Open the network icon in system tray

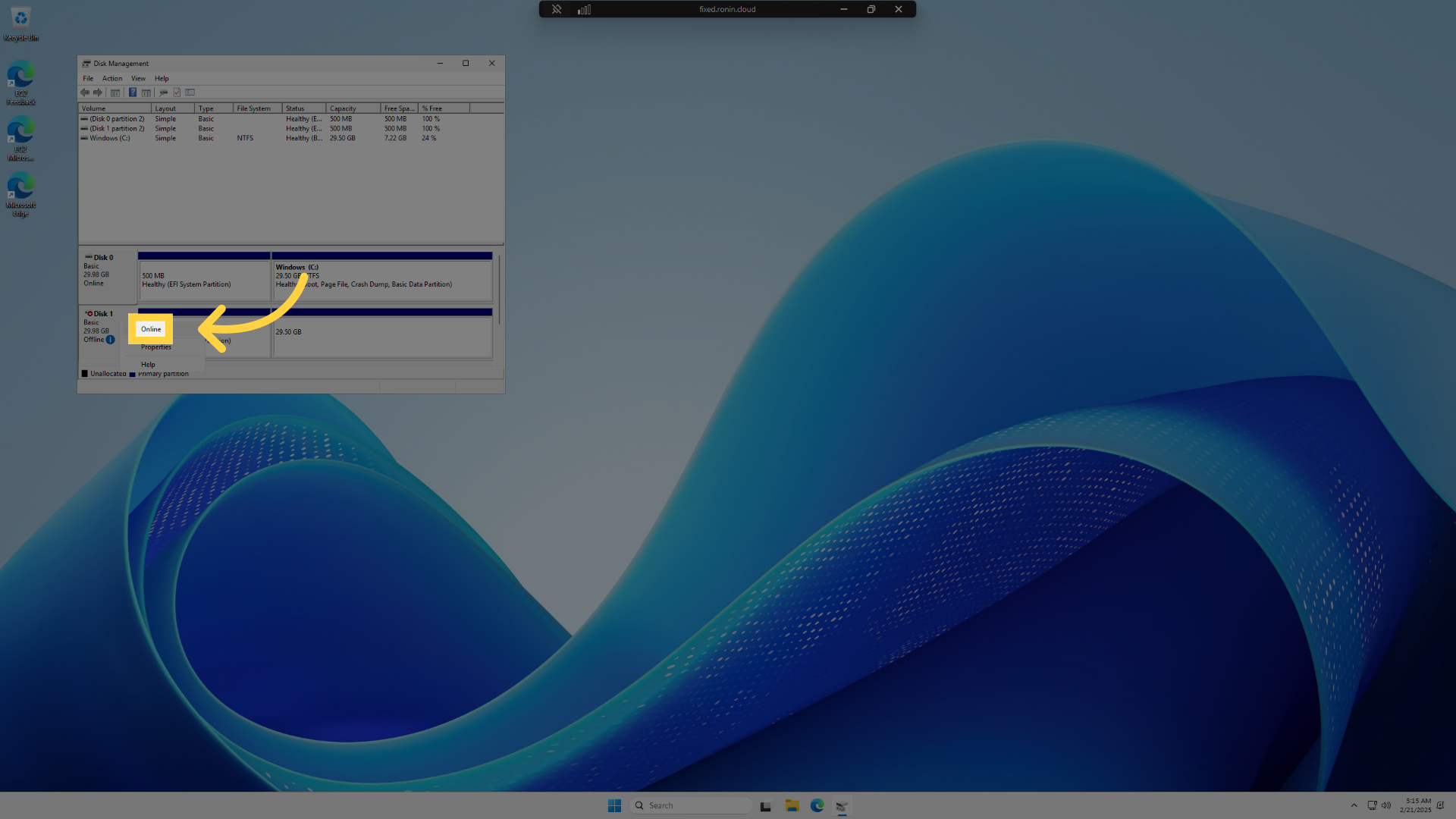(1372, 805)
